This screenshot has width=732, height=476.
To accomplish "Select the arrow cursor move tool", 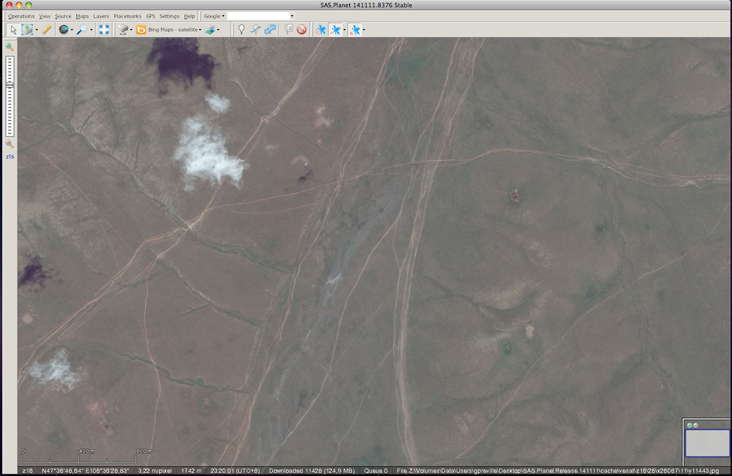I will click(x=13, y=30).
